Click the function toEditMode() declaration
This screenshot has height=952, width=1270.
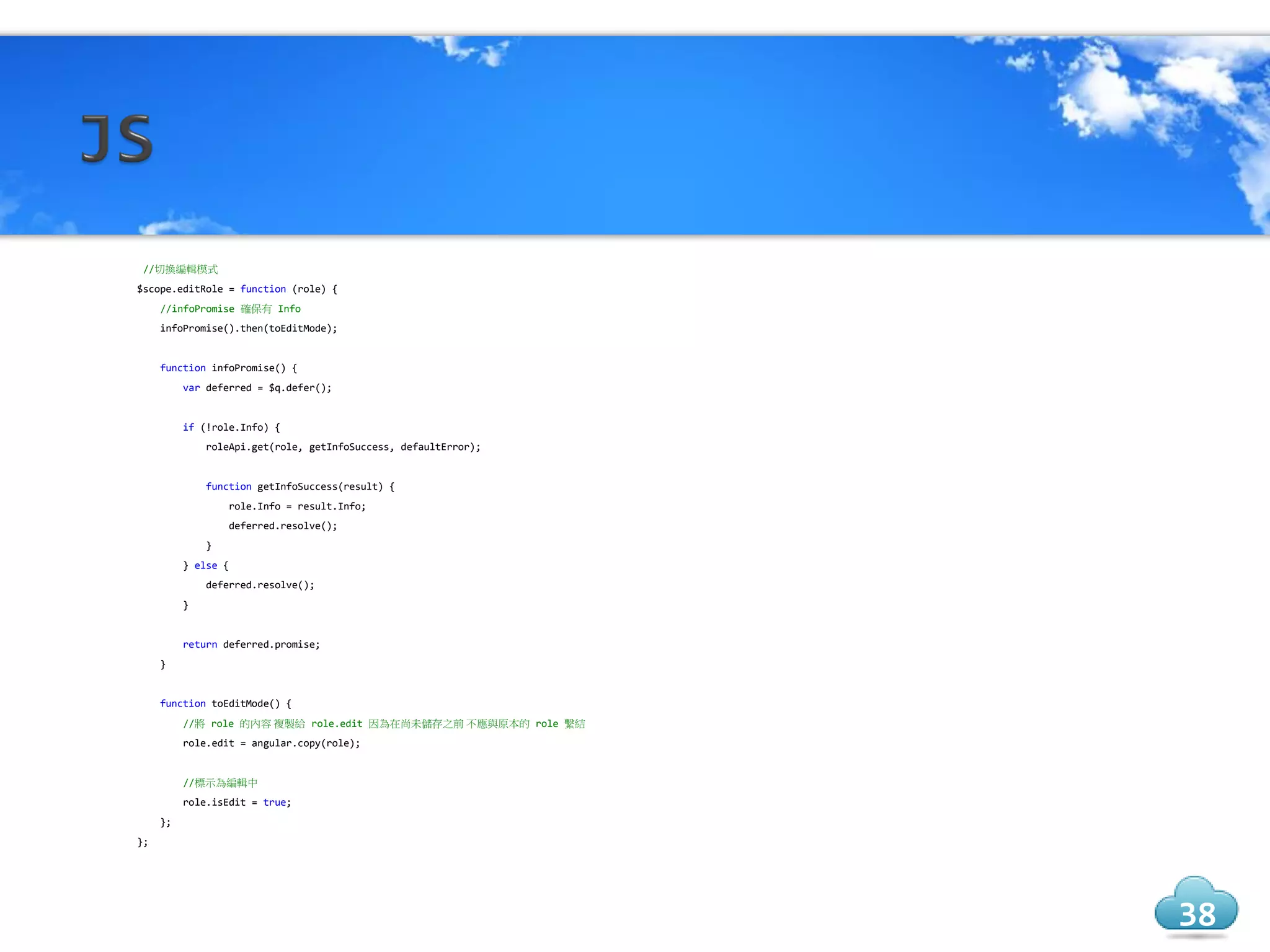226,703
